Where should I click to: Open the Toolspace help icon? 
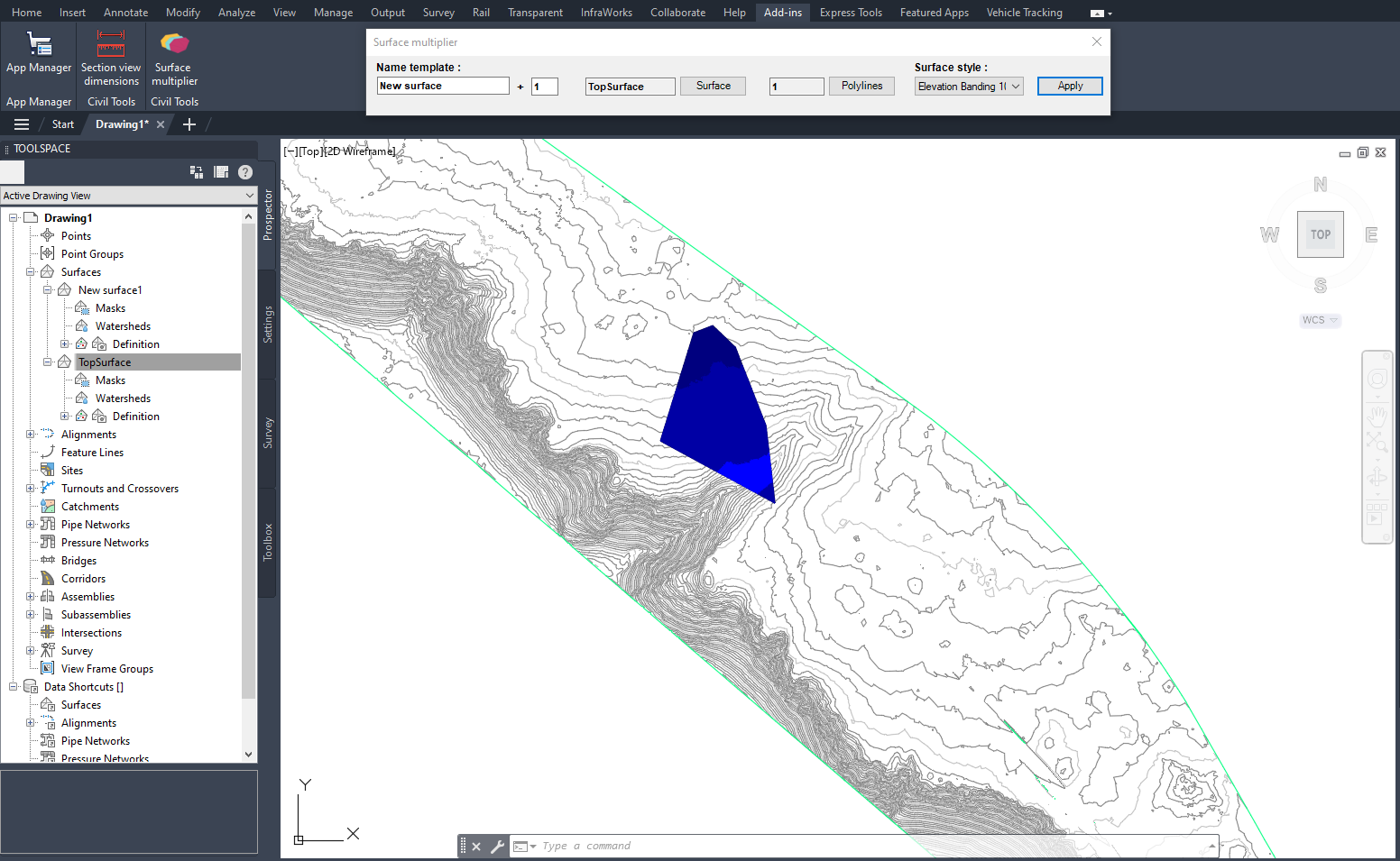click(x=245, y=172)
